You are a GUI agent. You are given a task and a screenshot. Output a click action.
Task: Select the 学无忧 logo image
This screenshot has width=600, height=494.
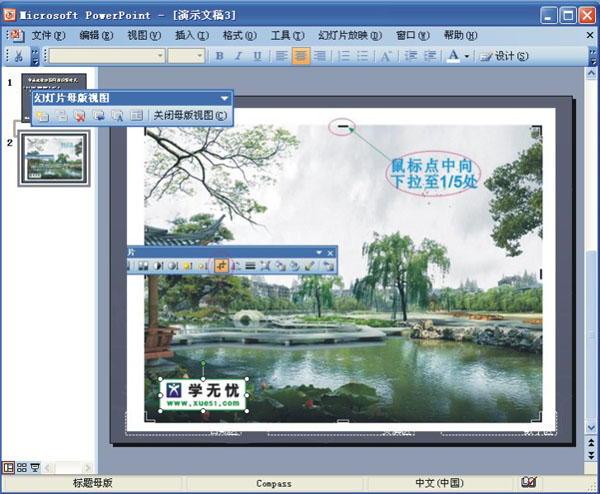(203, 395)
